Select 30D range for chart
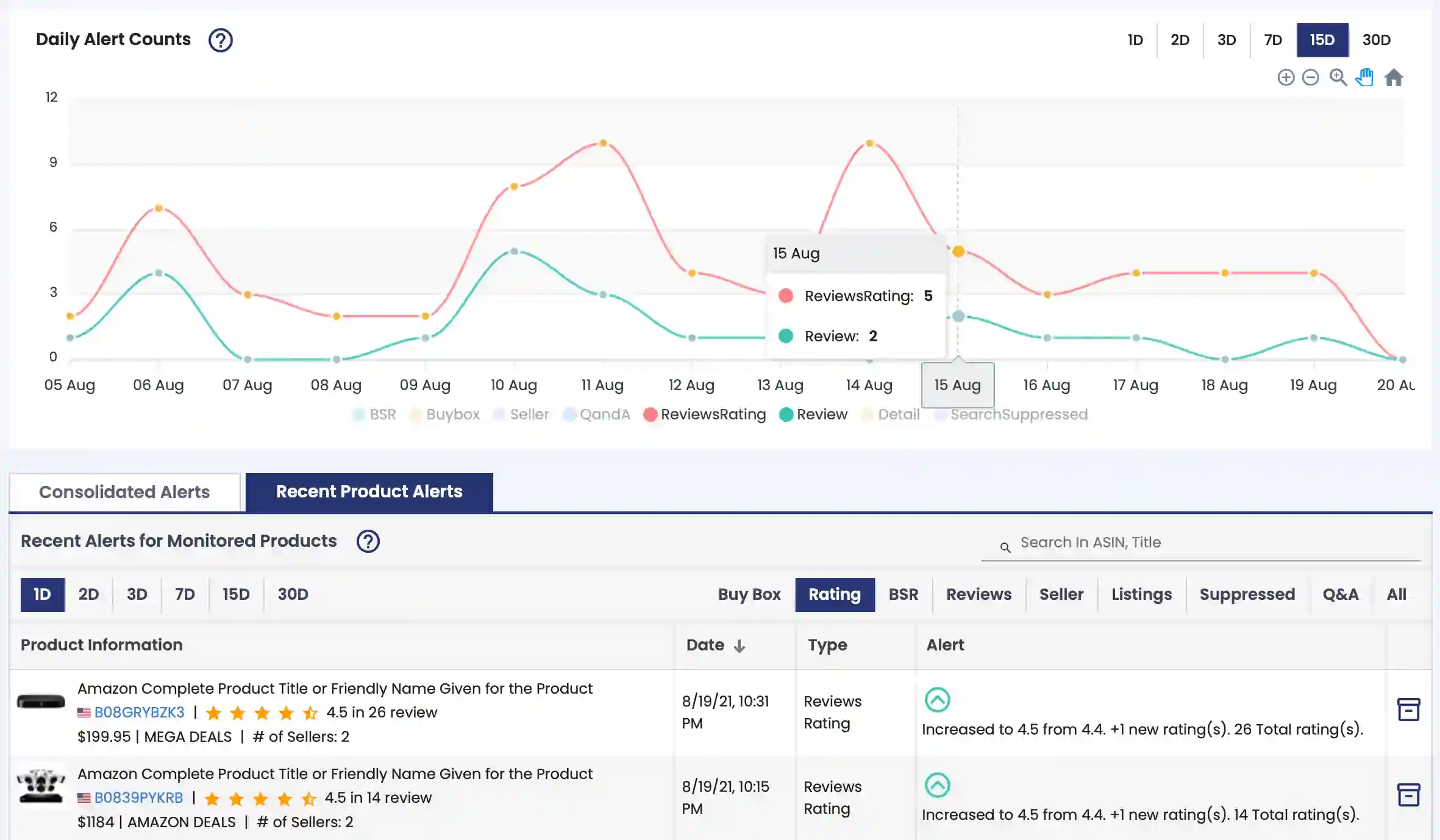The image size is (1440, 840). 1376,40
